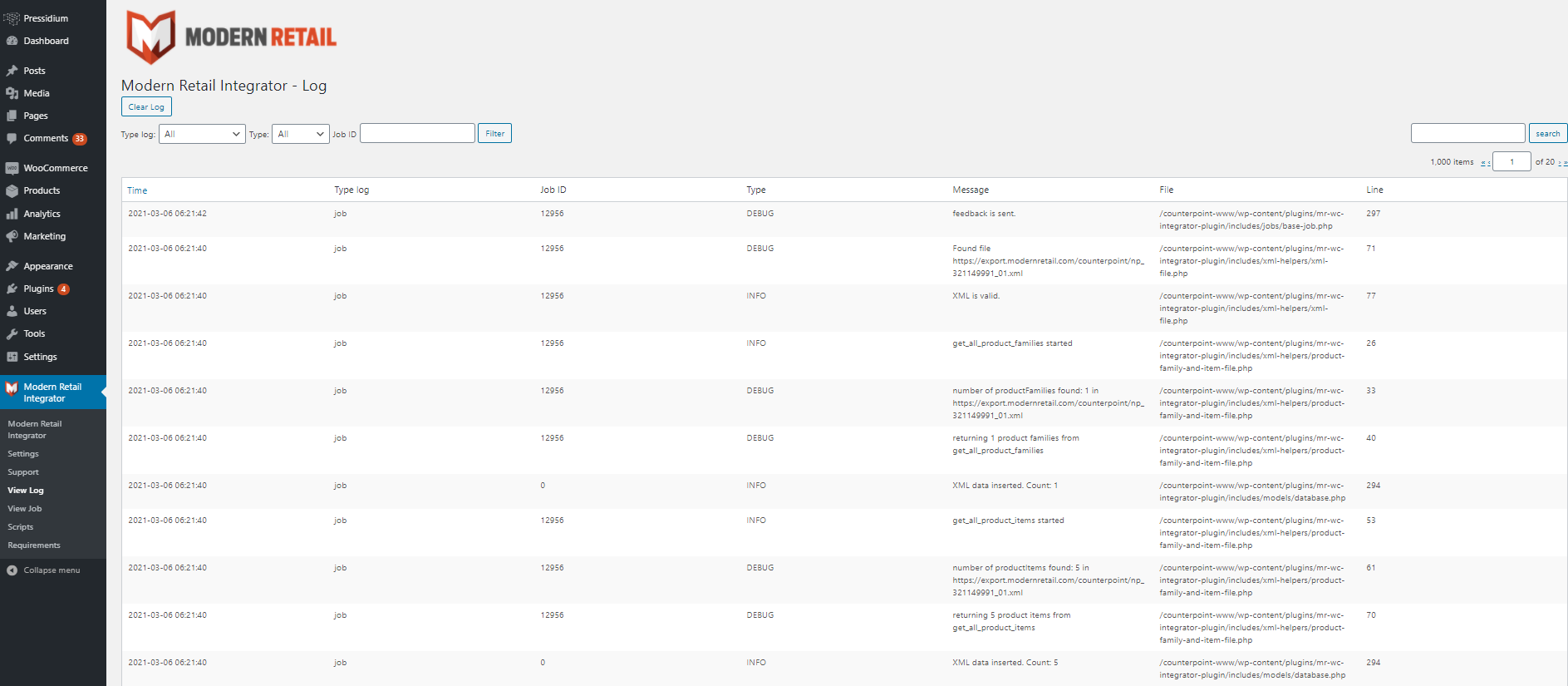Open WooCommerce via its Woo icon

click(12, 168)
